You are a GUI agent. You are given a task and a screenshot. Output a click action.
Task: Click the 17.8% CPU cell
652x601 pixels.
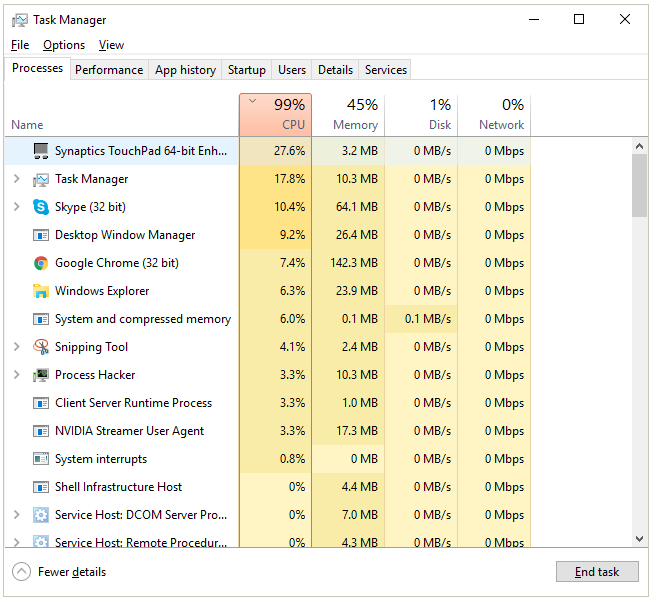point(275,179)
